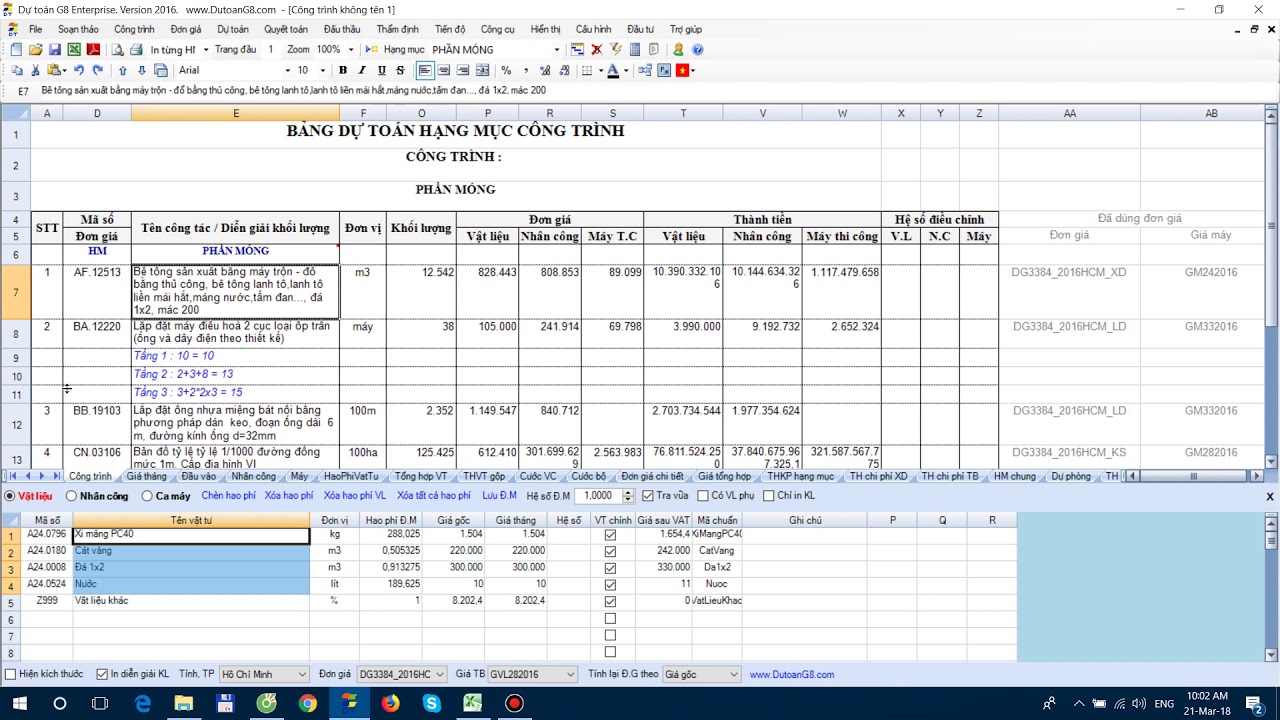
Task: Switch to the Cước VC sheet tab
Action: click(x=538, y=477)
